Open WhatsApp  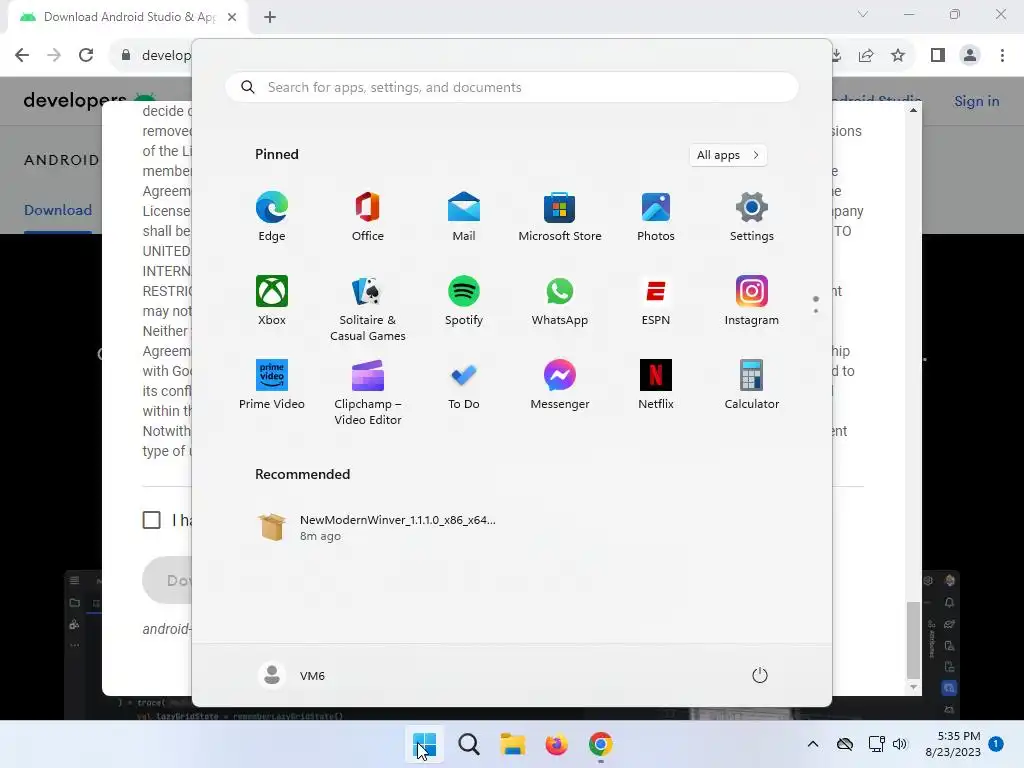pyautogui.click(x=560, y=300)
